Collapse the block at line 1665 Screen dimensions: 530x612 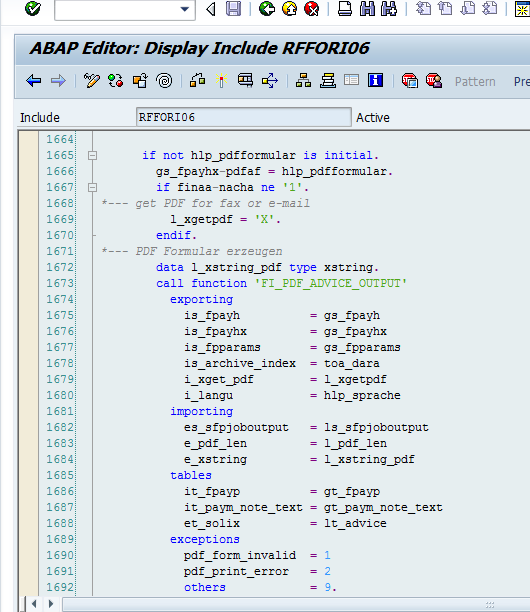[x=92, y=155]
